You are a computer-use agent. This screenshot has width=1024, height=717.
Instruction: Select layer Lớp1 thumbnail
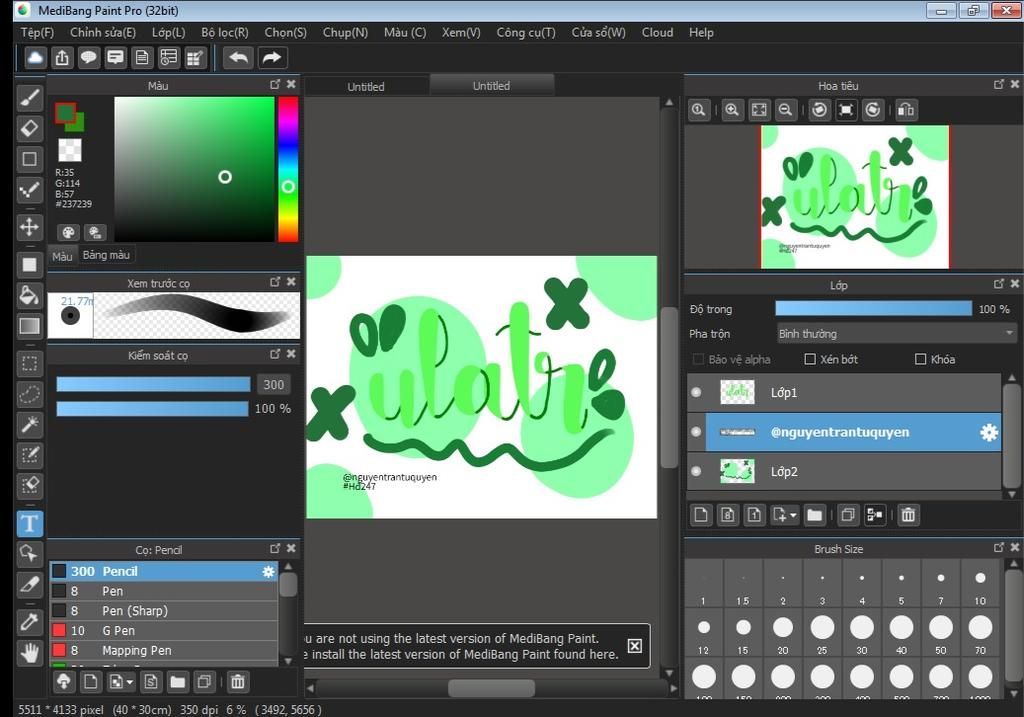coord(737,392)
